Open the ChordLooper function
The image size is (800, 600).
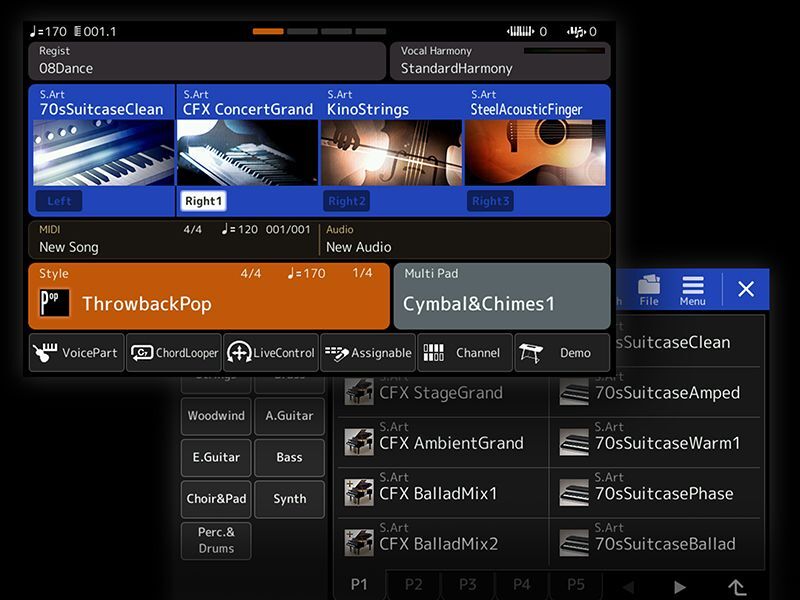(x=174, y=353)
